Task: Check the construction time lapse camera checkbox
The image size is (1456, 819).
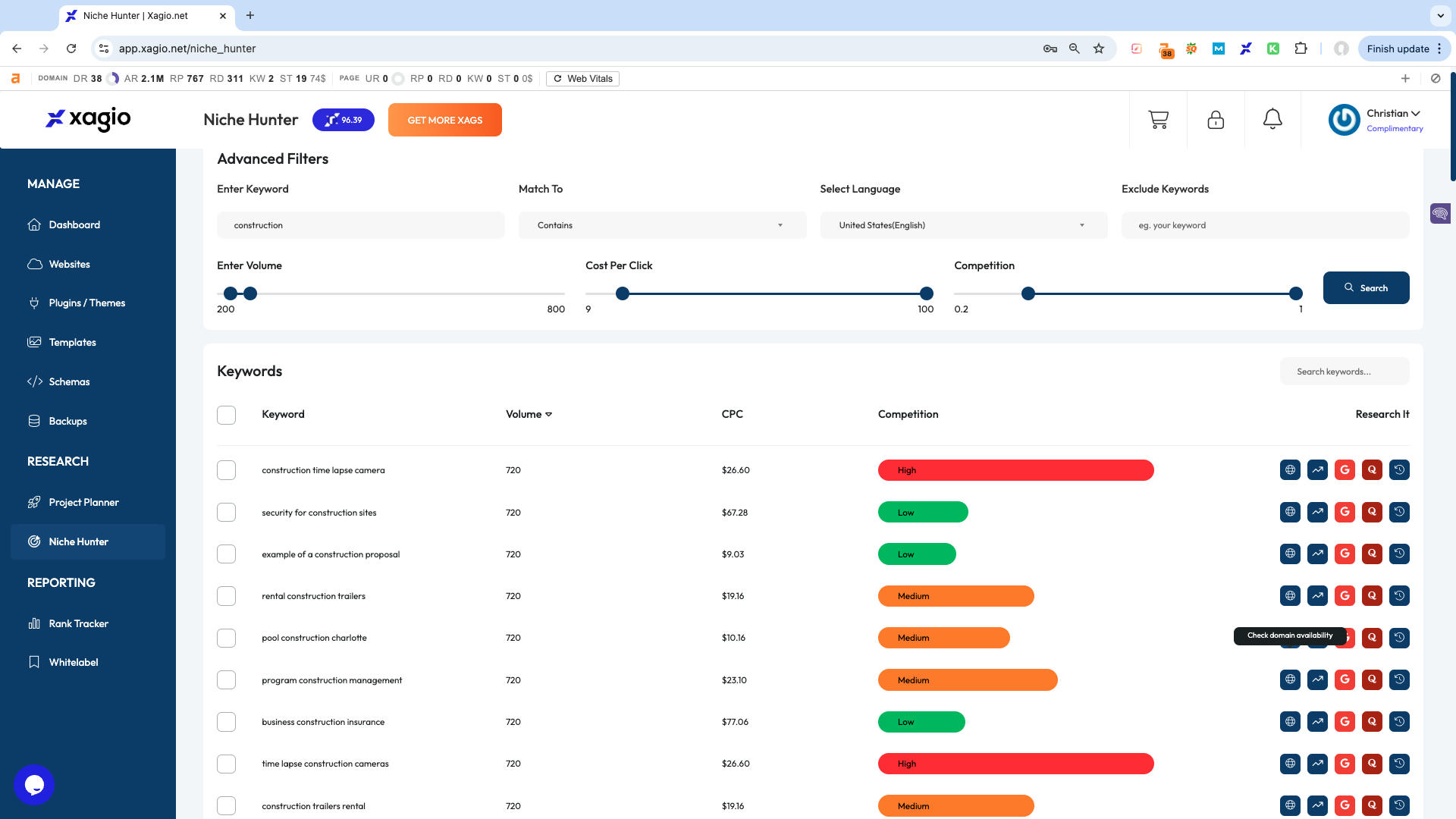Action: point(226,470)
